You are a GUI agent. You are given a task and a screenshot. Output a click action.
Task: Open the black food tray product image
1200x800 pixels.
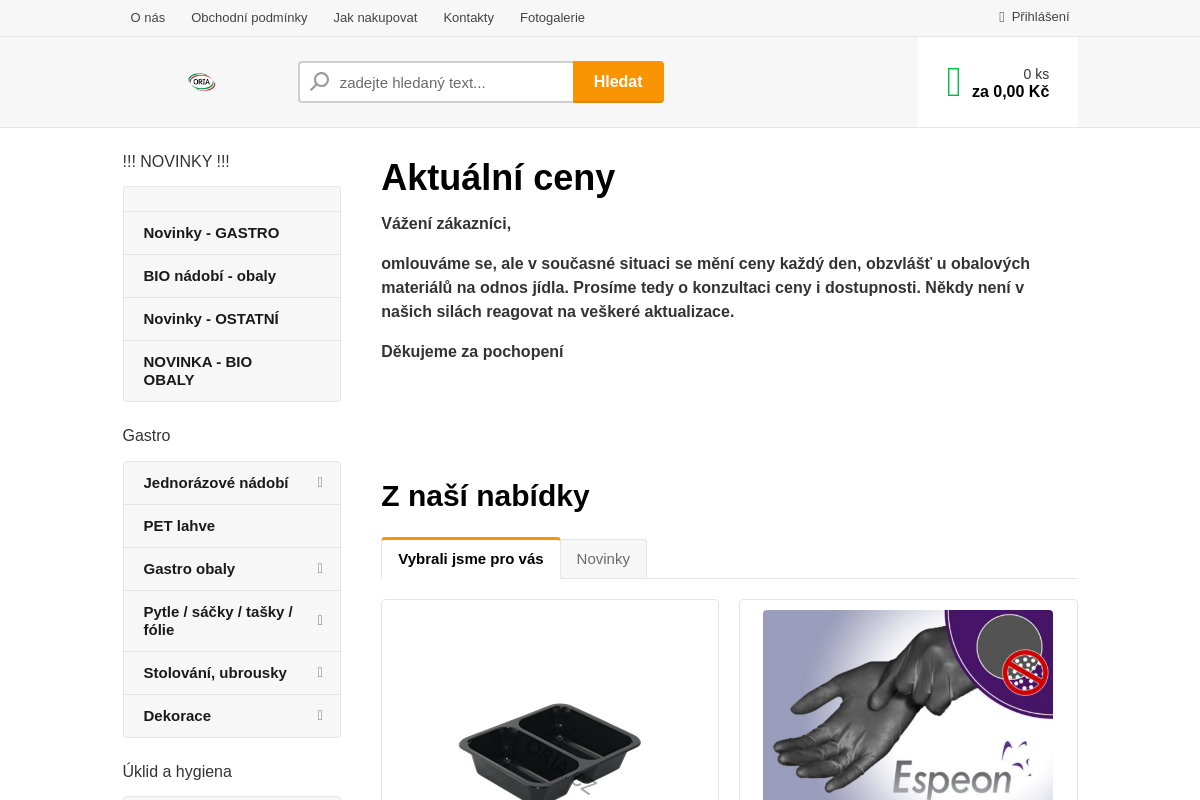pyautogui.click(x=550, y=750)
